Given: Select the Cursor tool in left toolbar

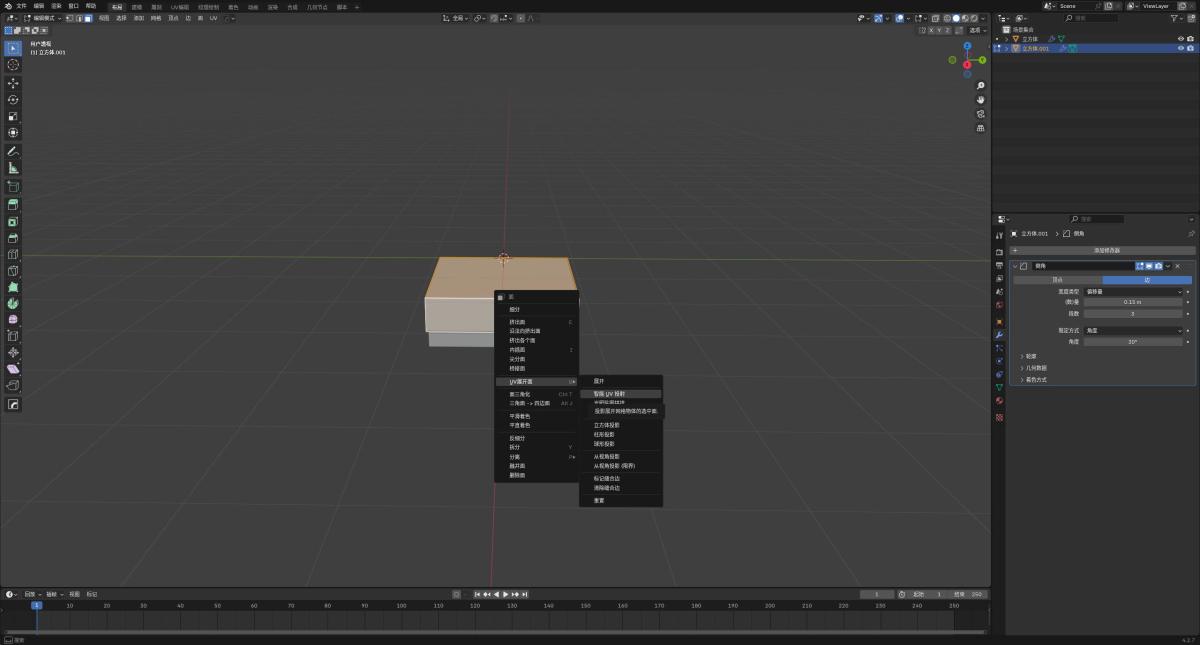Looking at the screenshot, I should (13, 64).
